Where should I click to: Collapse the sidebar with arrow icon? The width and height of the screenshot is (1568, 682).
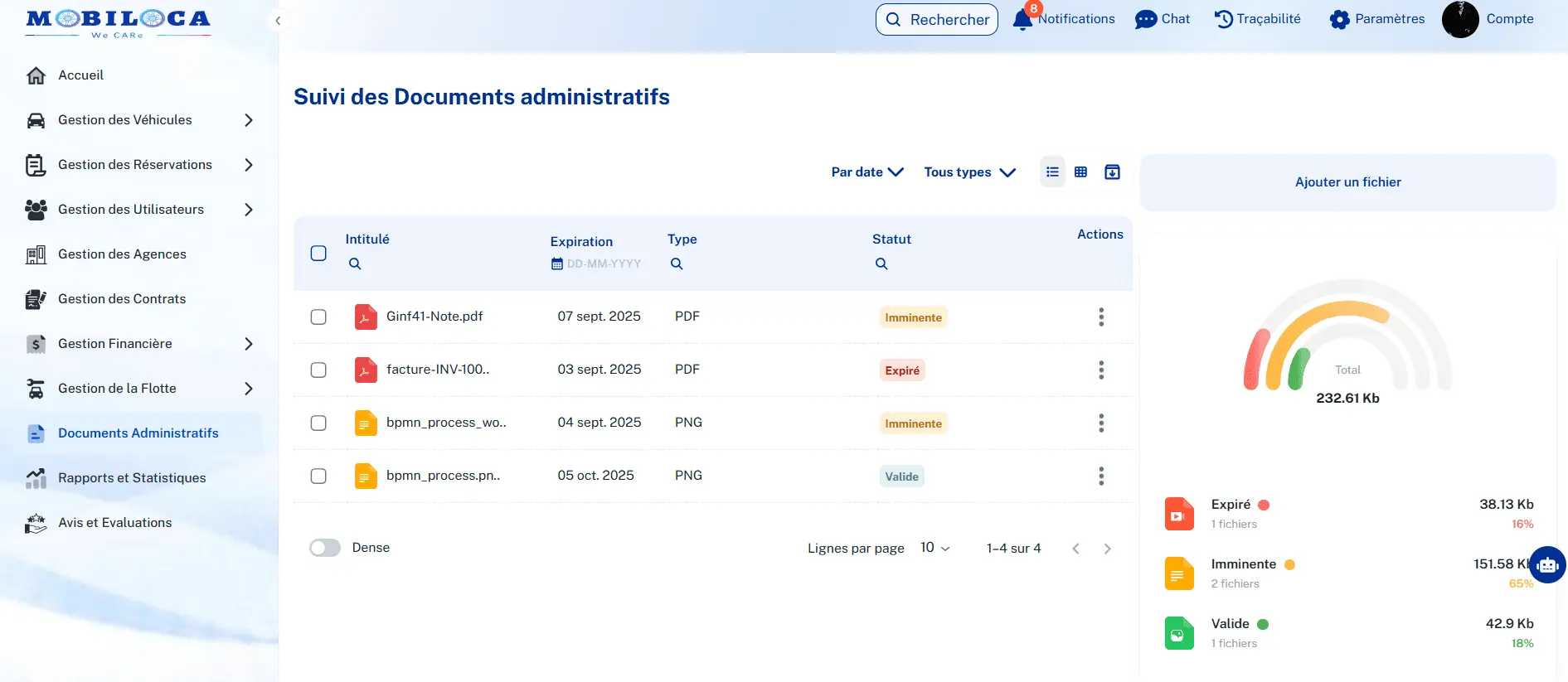coord(278,21)
